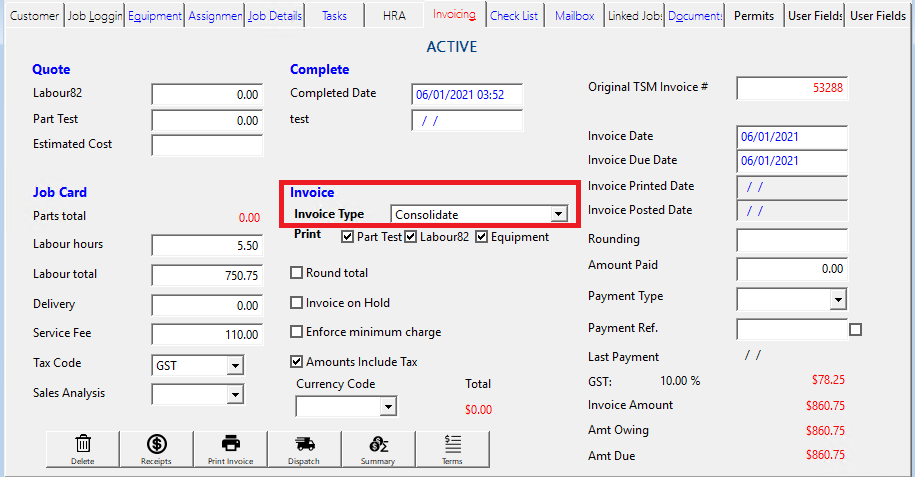Open the Tax Code dropdown
Viewport: 915px width, 477px height.
point(235,366)
